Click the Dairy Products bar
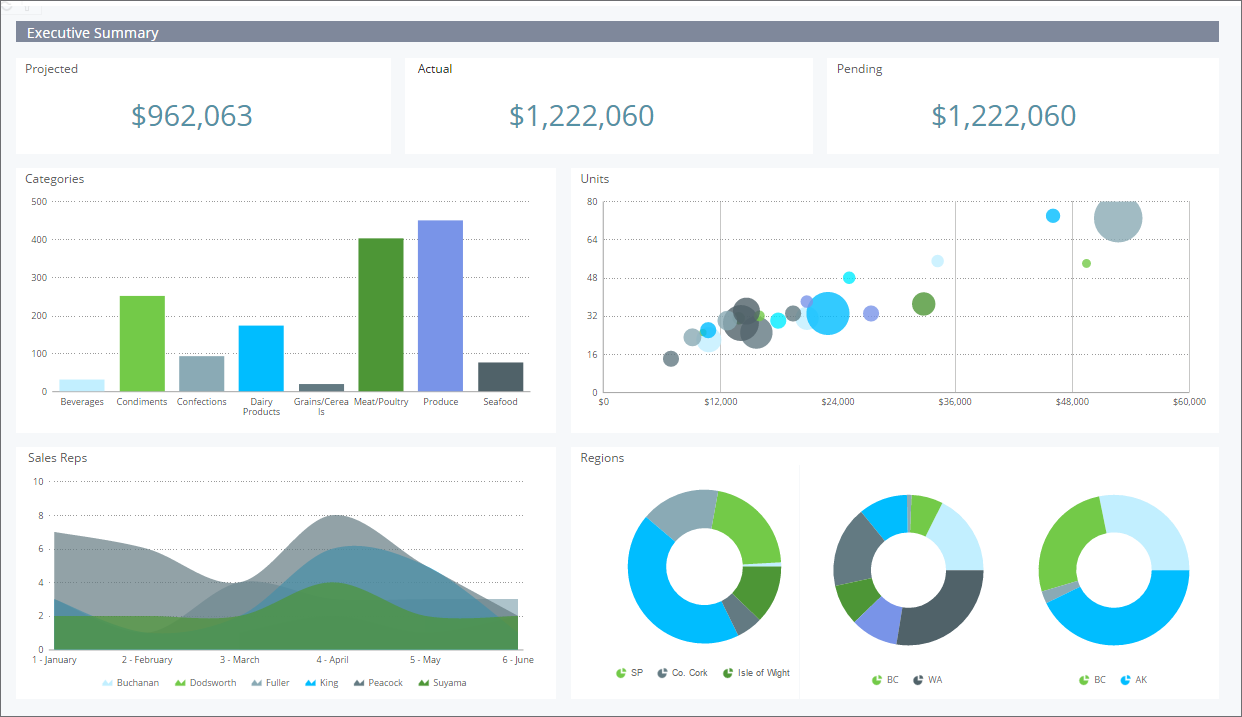 (x=261, y=359)
